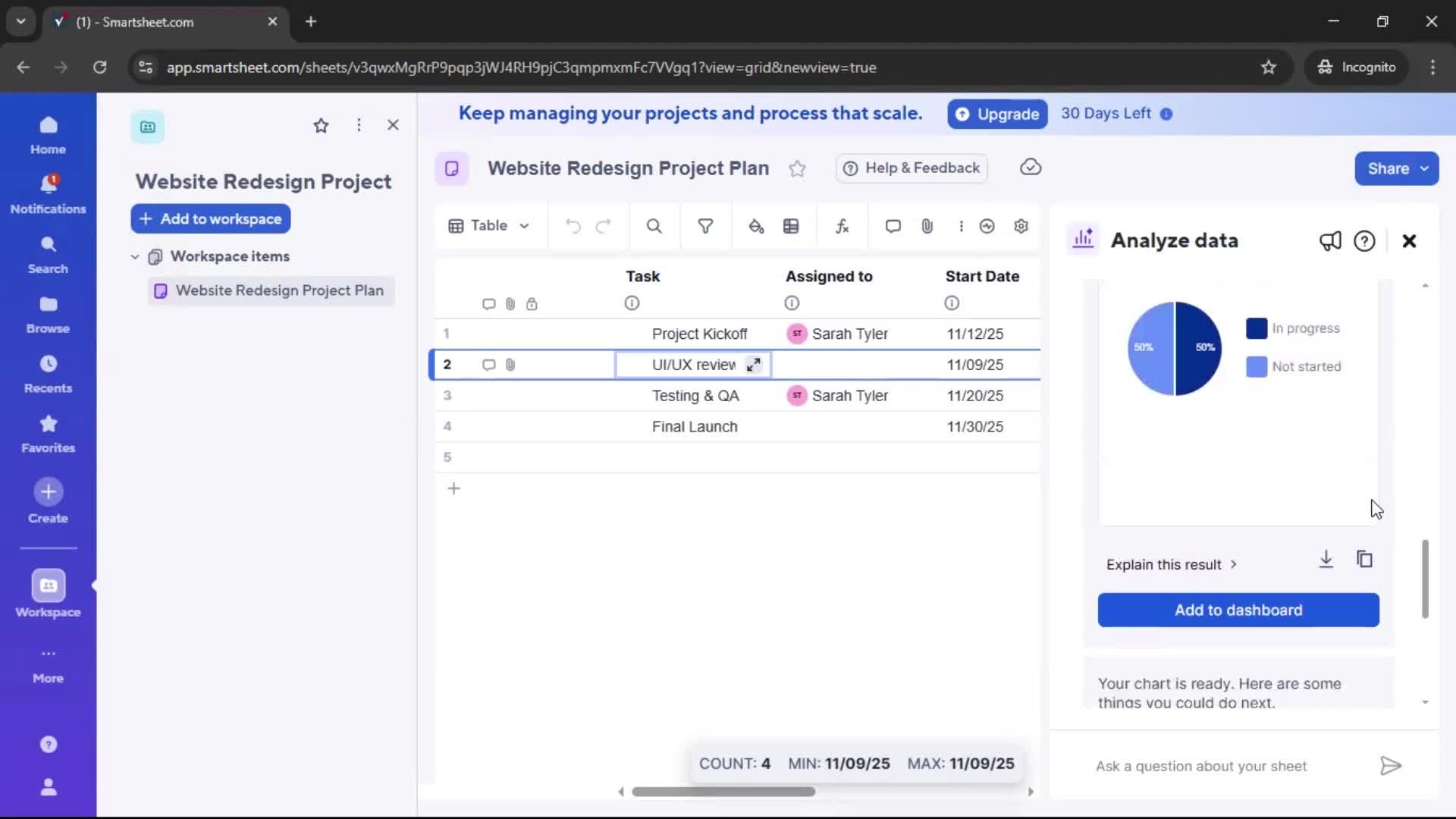The image size is (1456, 819).
Task: Star the Website Redesign Project Plan sheet
Action: coord(798,168)
